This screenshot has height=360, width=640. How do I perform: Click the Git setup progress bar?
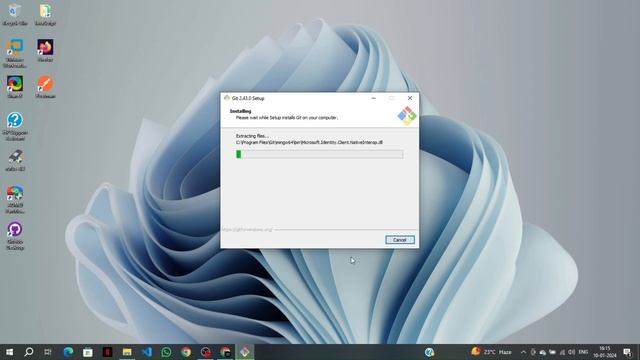(320, 154)
